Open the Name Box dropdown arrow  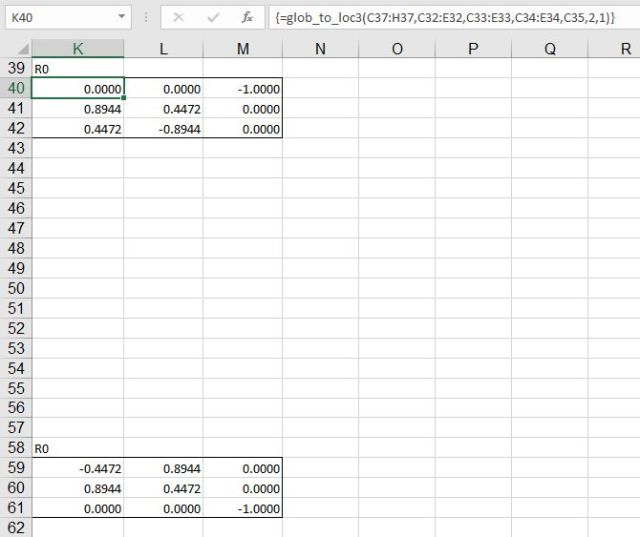122,18
